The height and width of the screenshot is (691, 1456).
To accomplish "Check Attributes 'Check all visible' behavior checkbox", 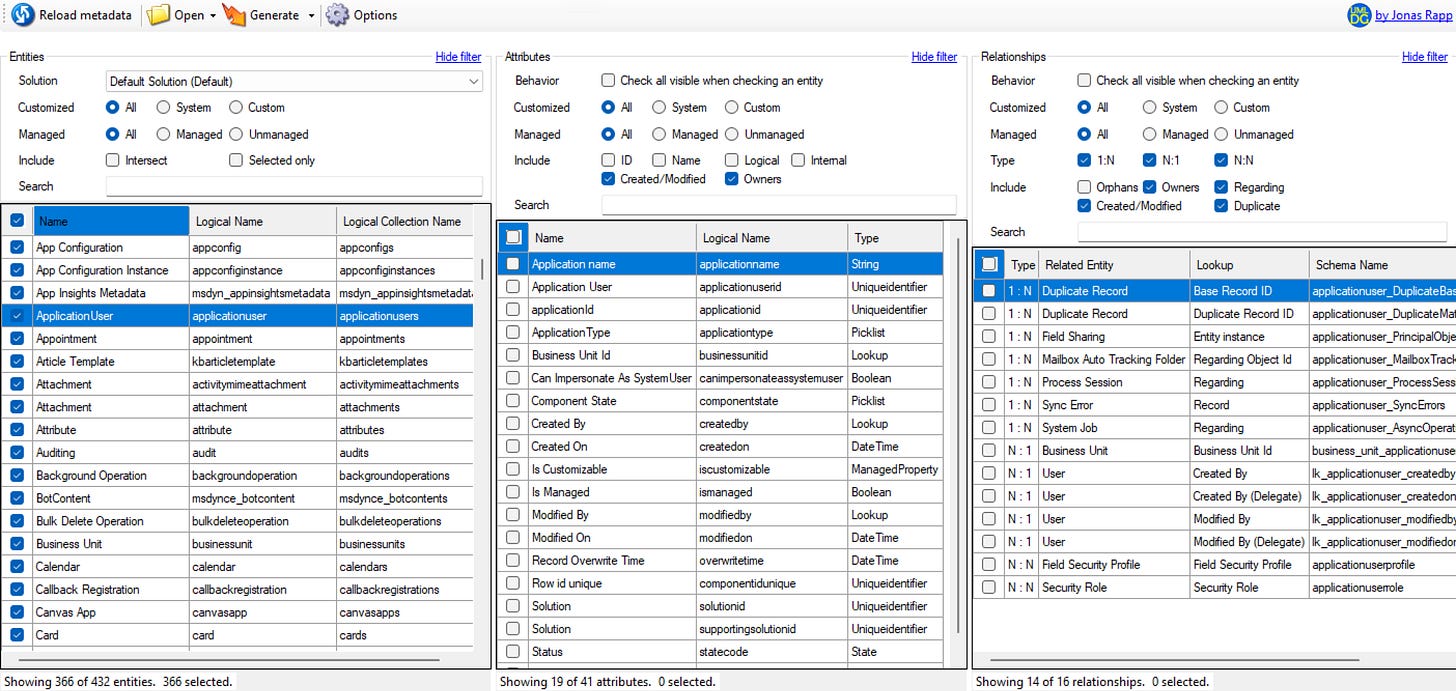I will (x=608, y=80).
